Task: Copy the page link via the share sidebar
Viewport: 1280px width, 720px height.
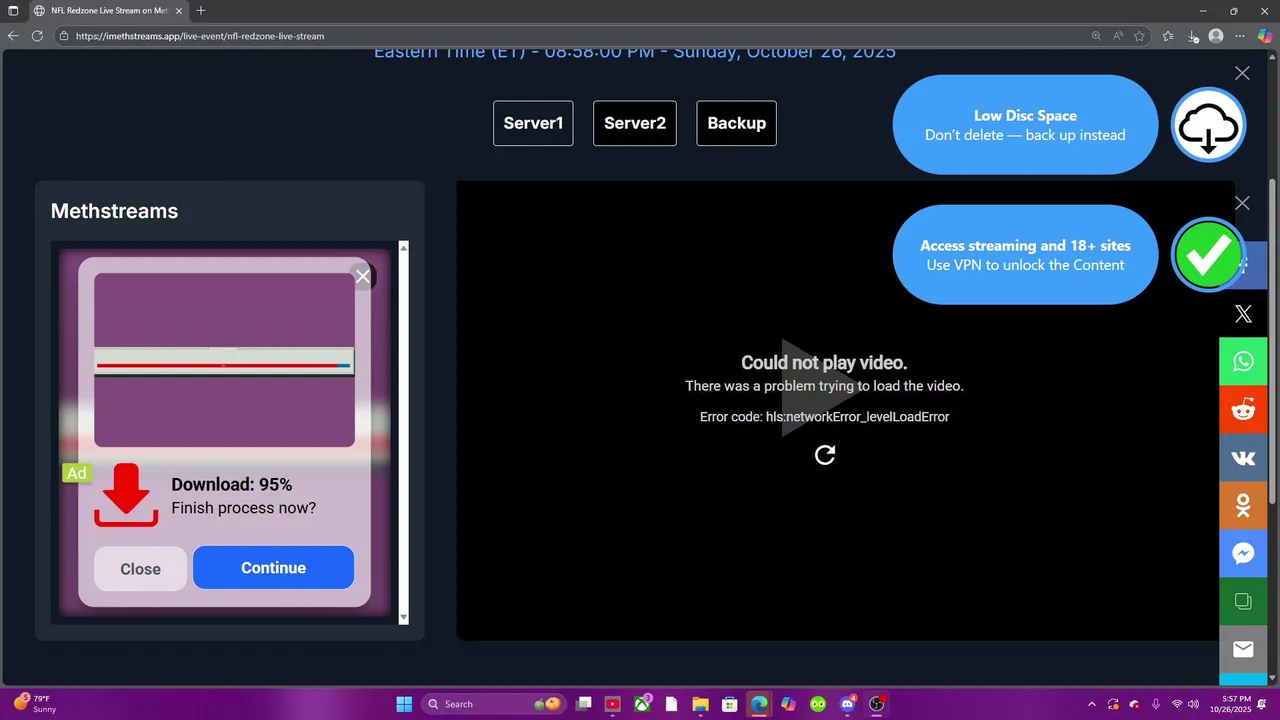Action: 1243,601
